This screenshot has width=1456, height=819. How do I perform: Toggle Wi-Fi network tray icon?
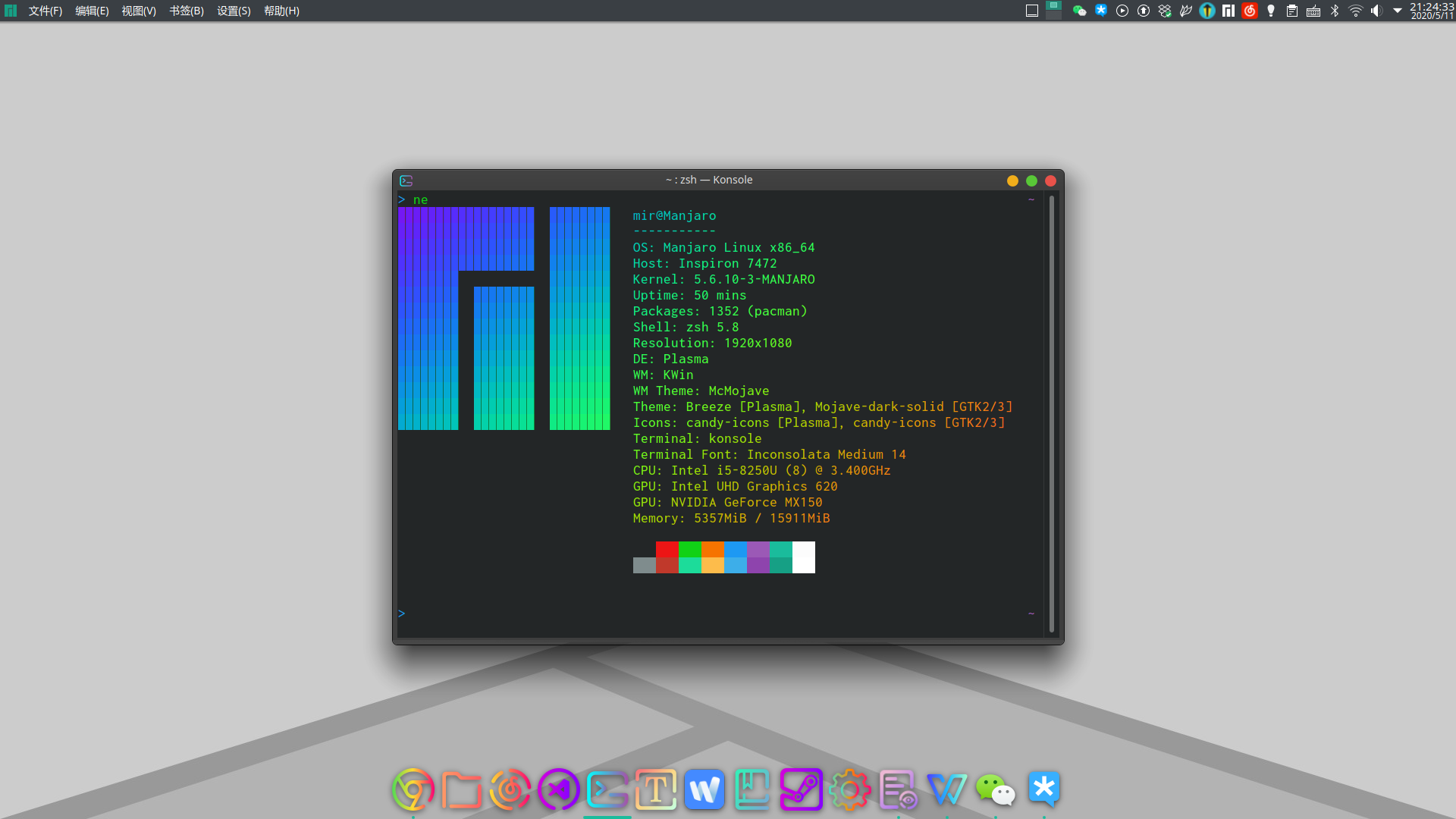(1356, 11)
